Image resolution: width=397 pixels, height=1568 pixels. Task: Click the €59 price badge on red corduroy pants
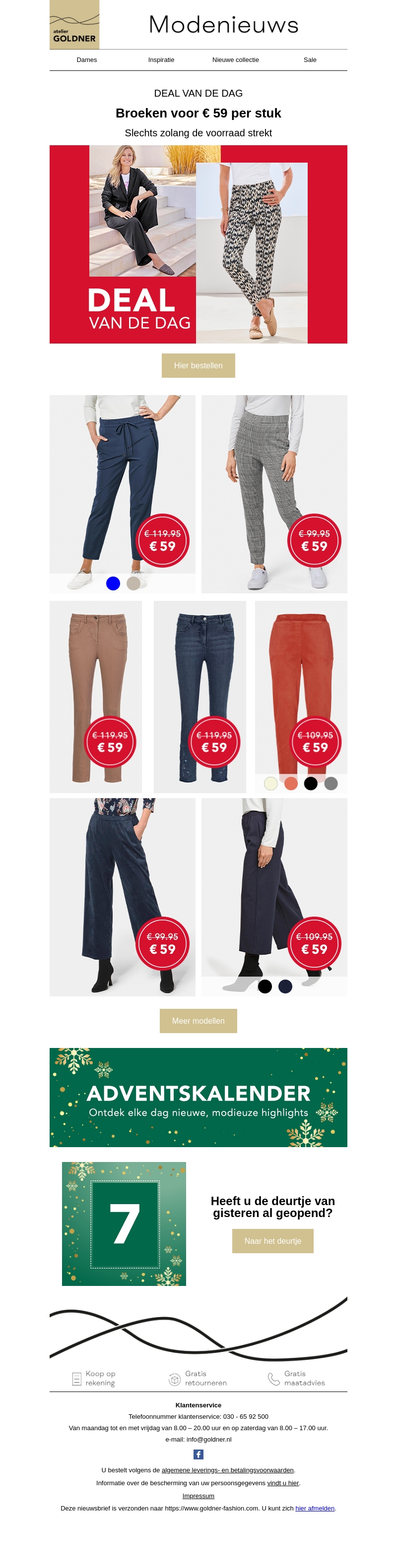tap(315, 742)
